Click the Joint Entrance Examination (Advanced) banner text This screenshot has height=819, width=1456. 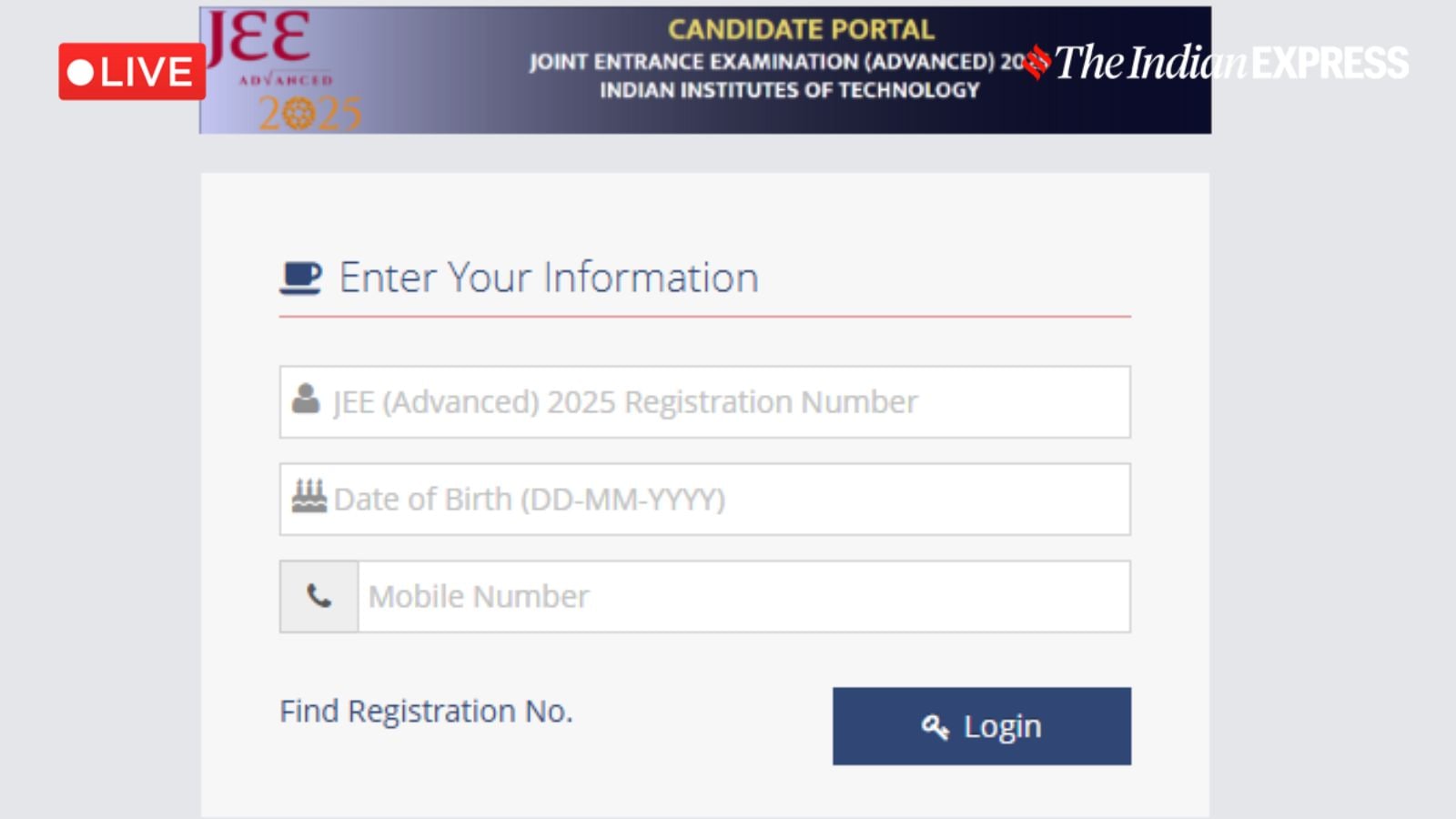(x=764, y=62)
